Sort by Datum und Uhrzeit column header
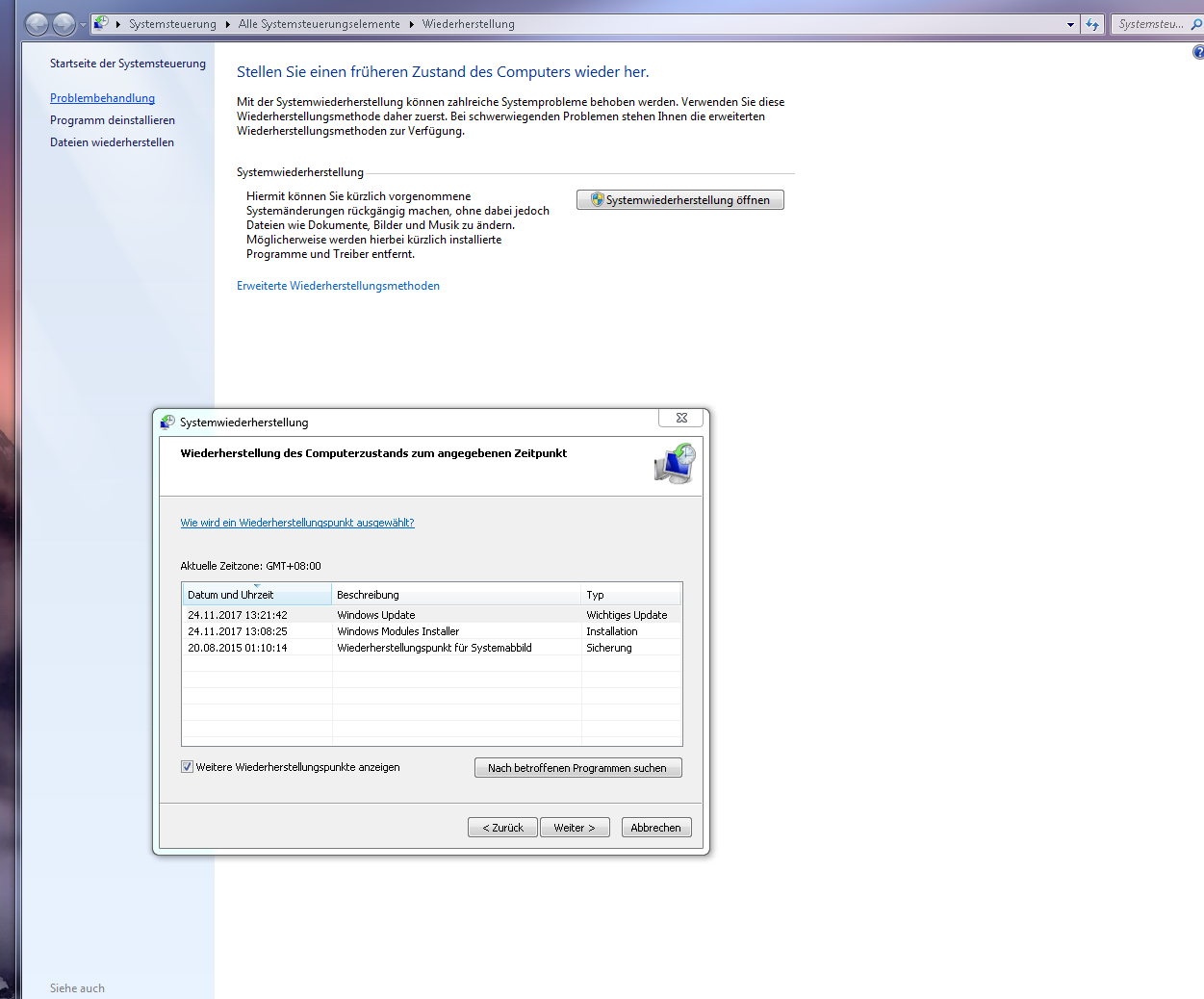 tap(257, 595)
